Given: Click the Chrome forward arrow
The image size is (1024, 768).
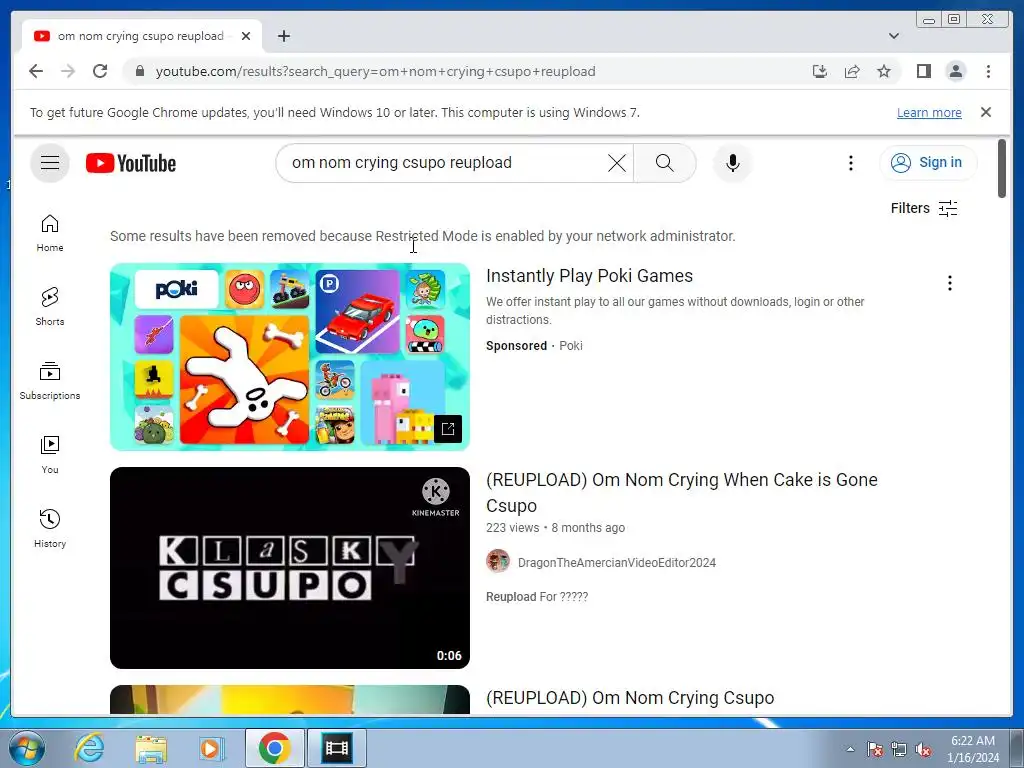Looking at the screenshot, I should click(68, 71).
